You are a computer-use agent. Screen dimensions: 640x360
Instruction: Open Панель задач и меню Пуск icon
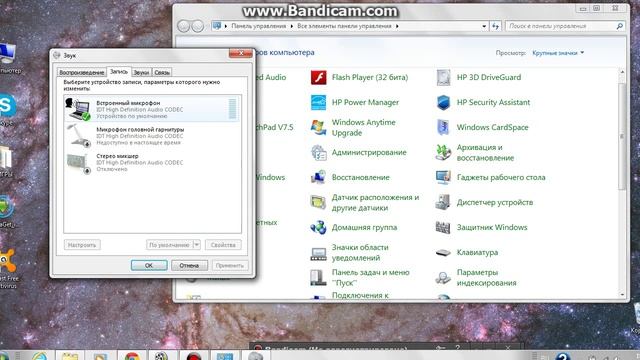tap(318, 278)
